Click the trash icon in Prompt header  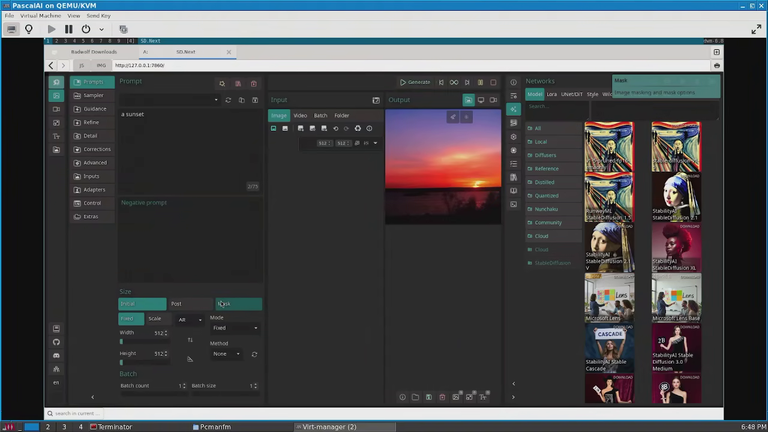tap(254, 84)
